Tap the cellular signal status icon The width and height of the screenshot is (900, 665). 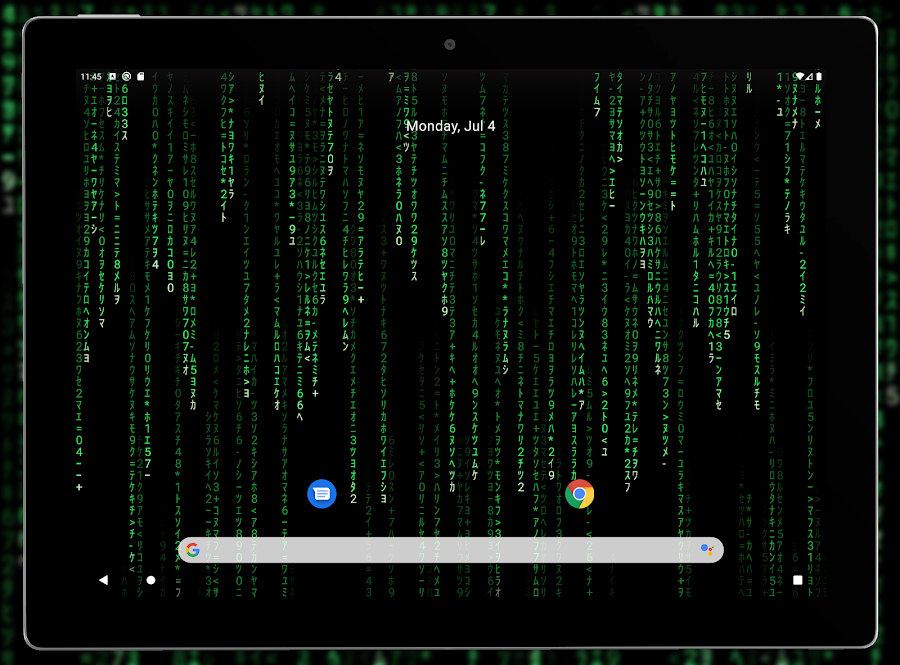809,76
